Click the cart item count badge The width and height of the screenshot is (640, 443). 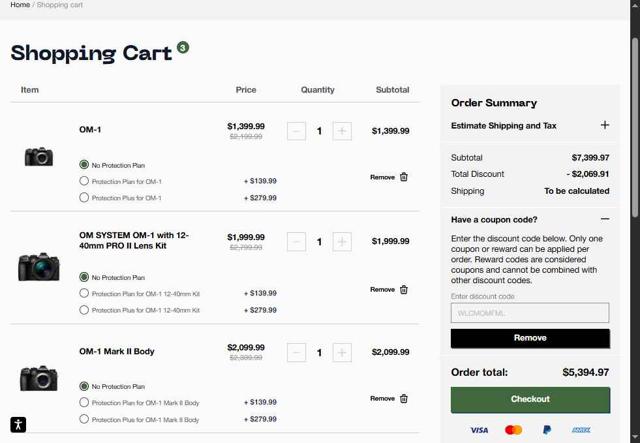click(x=183, y=47)
